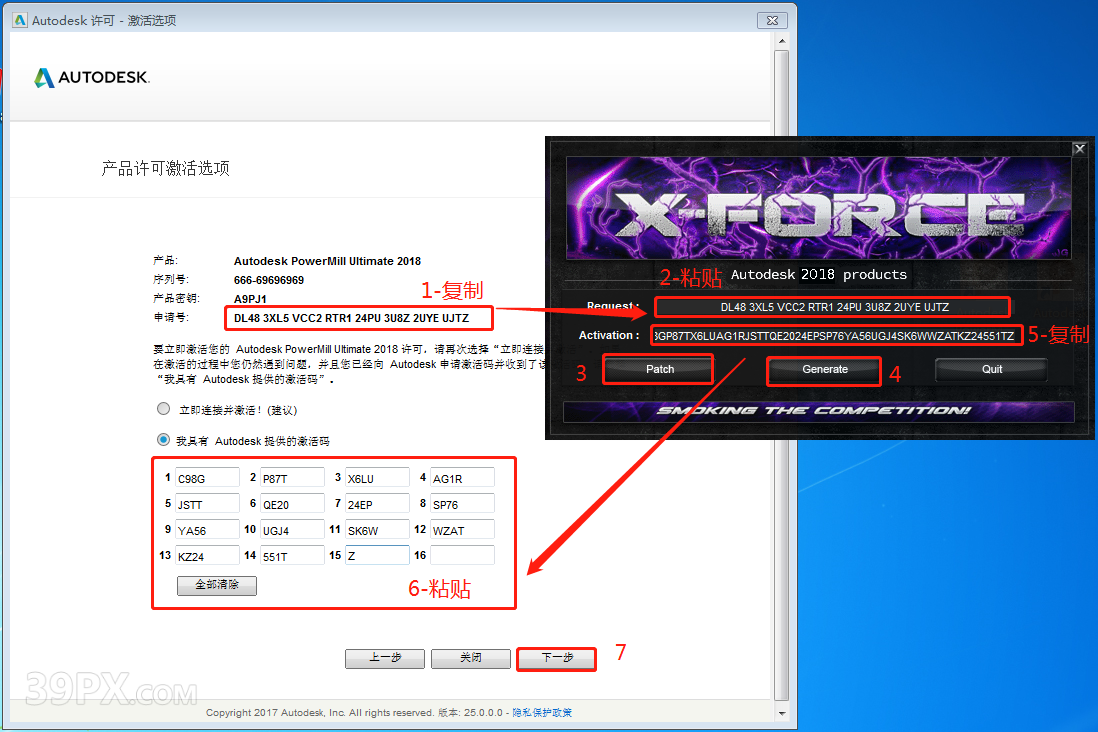Focus activation code box 4 containing AG1R
Screen dimensions: 1098x732
click(462, 478)
